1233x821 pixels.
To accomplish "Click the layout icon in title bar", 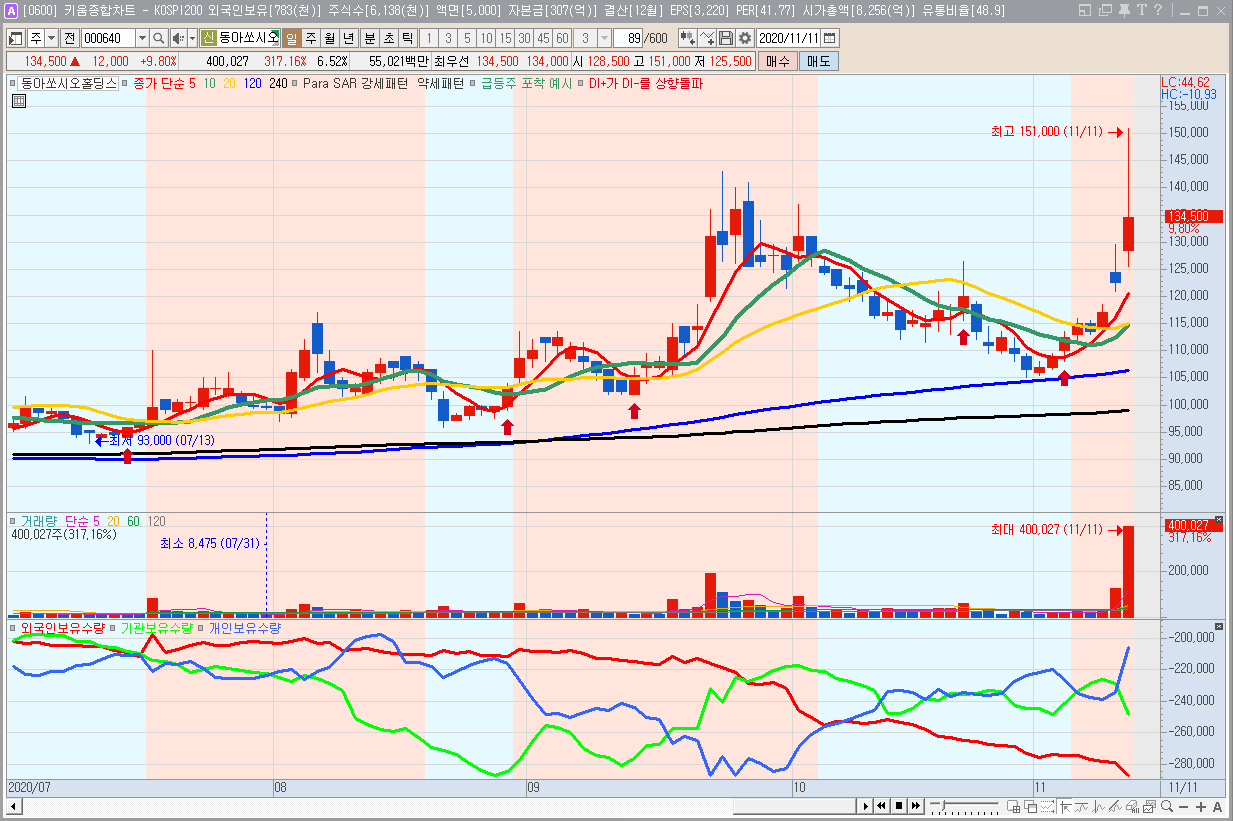I will 1085,11.
